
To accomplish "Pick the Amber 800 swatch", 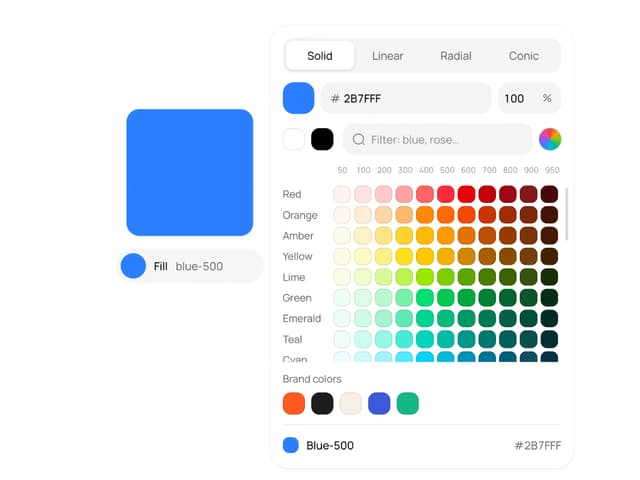I will [x=508, y=236].
